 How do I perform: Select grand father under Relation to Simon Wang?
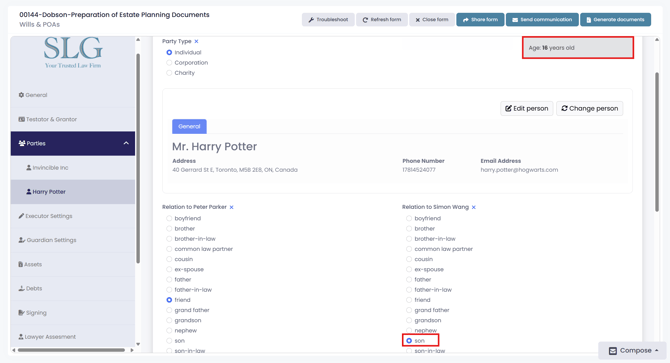409,310
